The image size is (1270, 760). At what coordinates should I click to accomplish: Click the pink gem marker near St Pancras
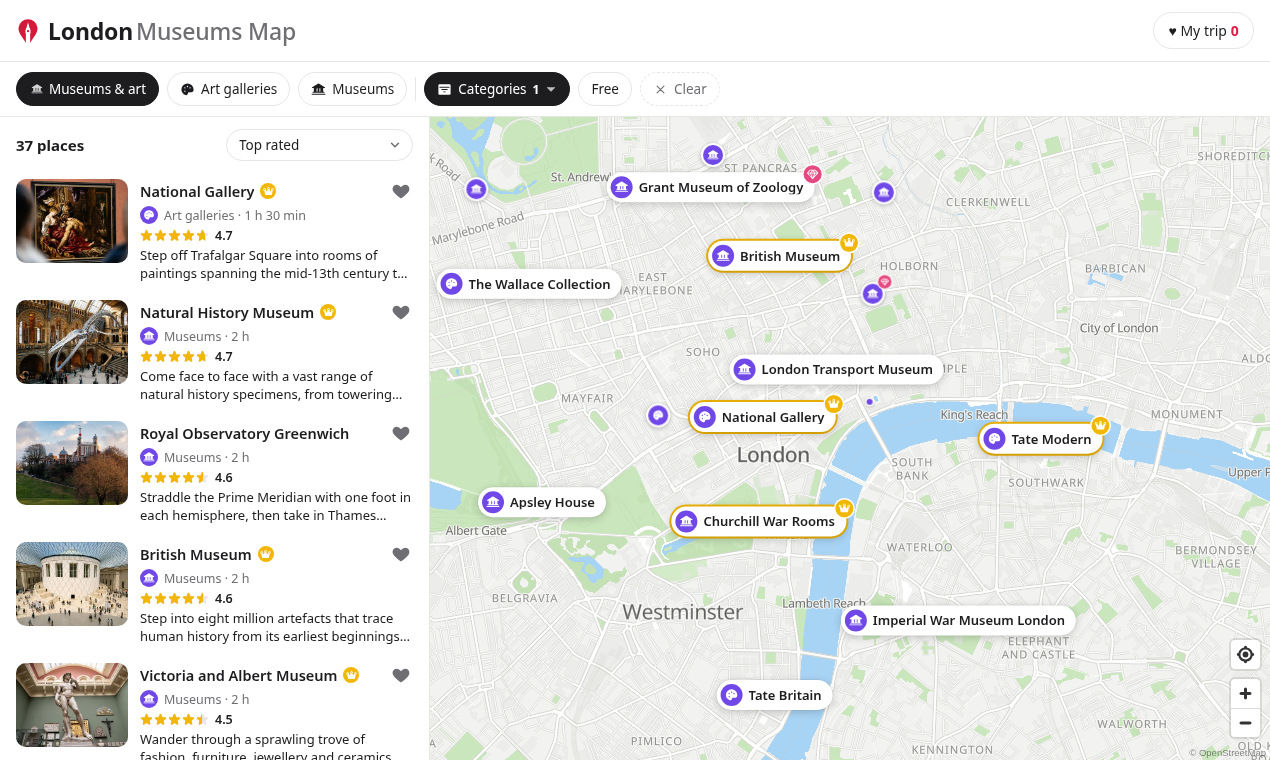coord(813,174)
